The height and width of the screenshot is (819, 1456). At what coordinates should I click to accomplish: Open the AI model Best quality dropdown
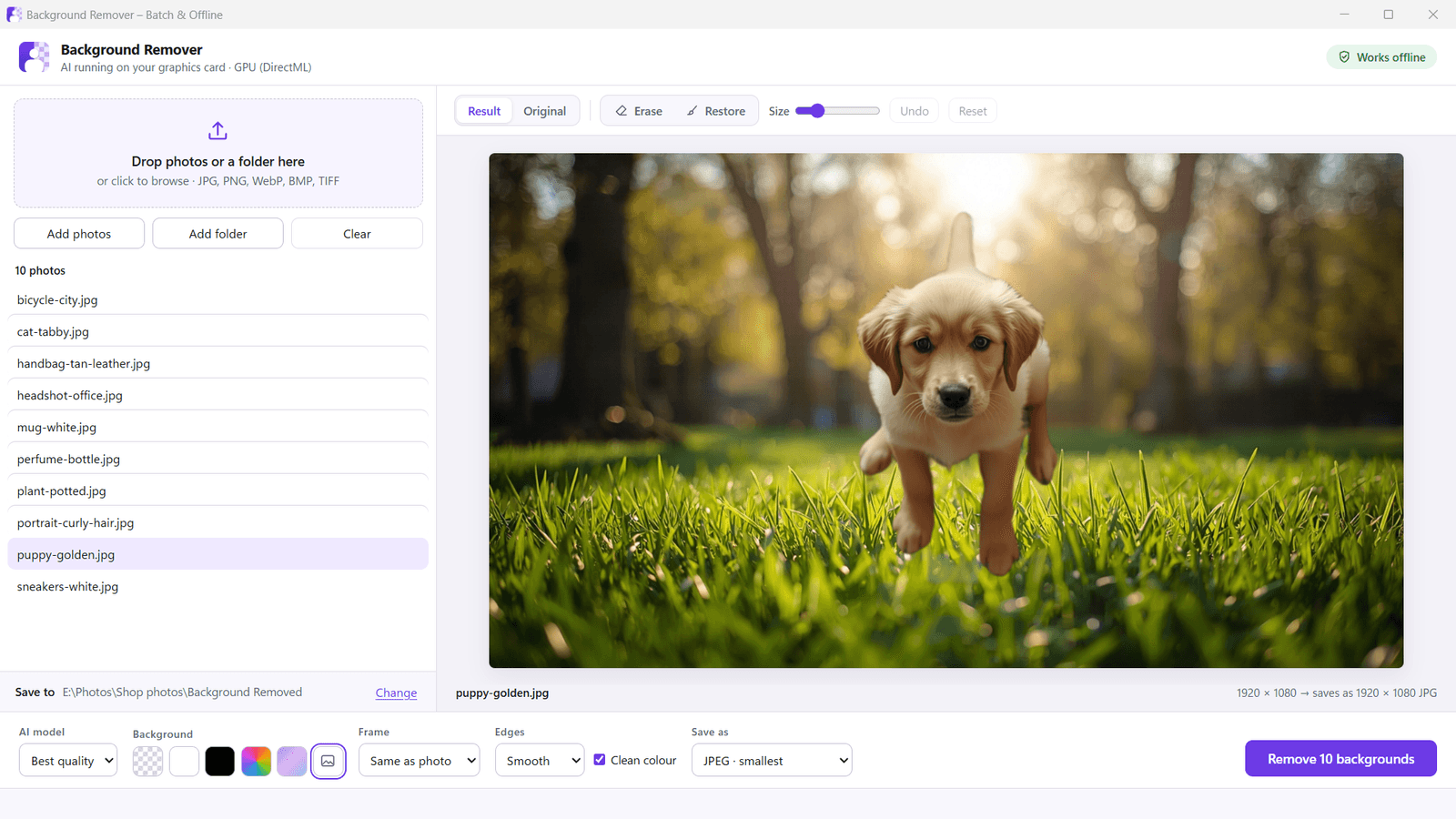coord(68,761)
